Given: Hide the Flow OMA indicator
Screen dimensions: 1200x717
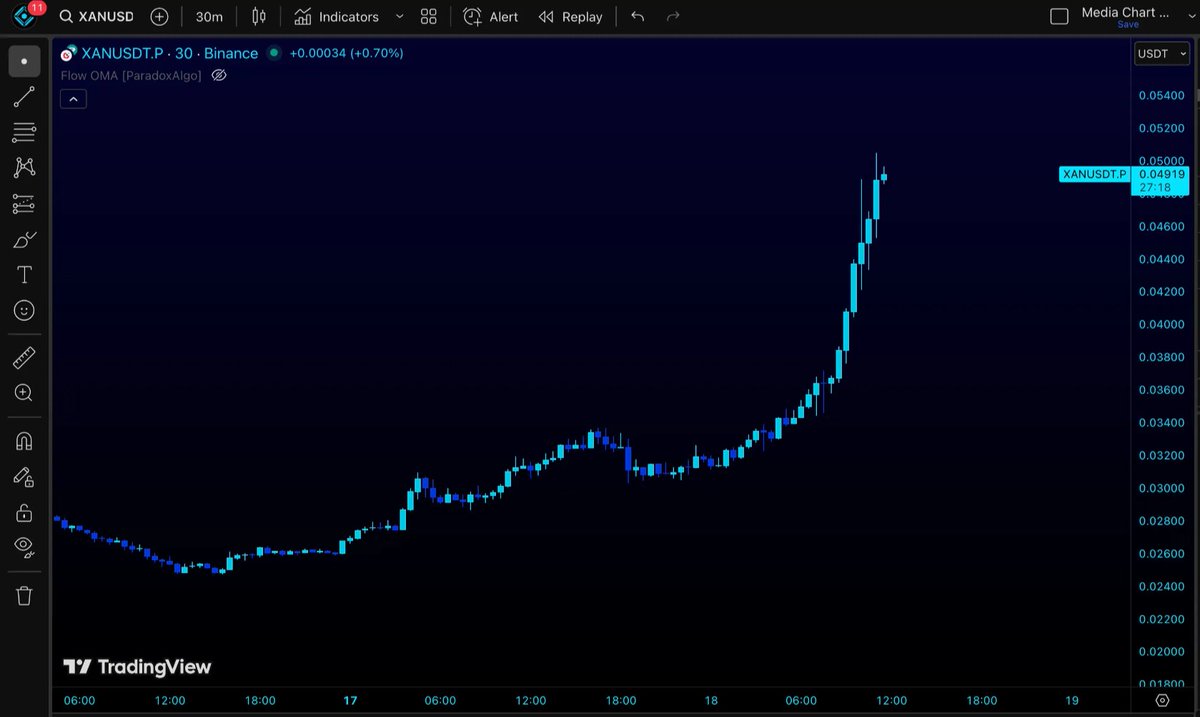Looking at the screenshot, I should click(x=218, y=75).
